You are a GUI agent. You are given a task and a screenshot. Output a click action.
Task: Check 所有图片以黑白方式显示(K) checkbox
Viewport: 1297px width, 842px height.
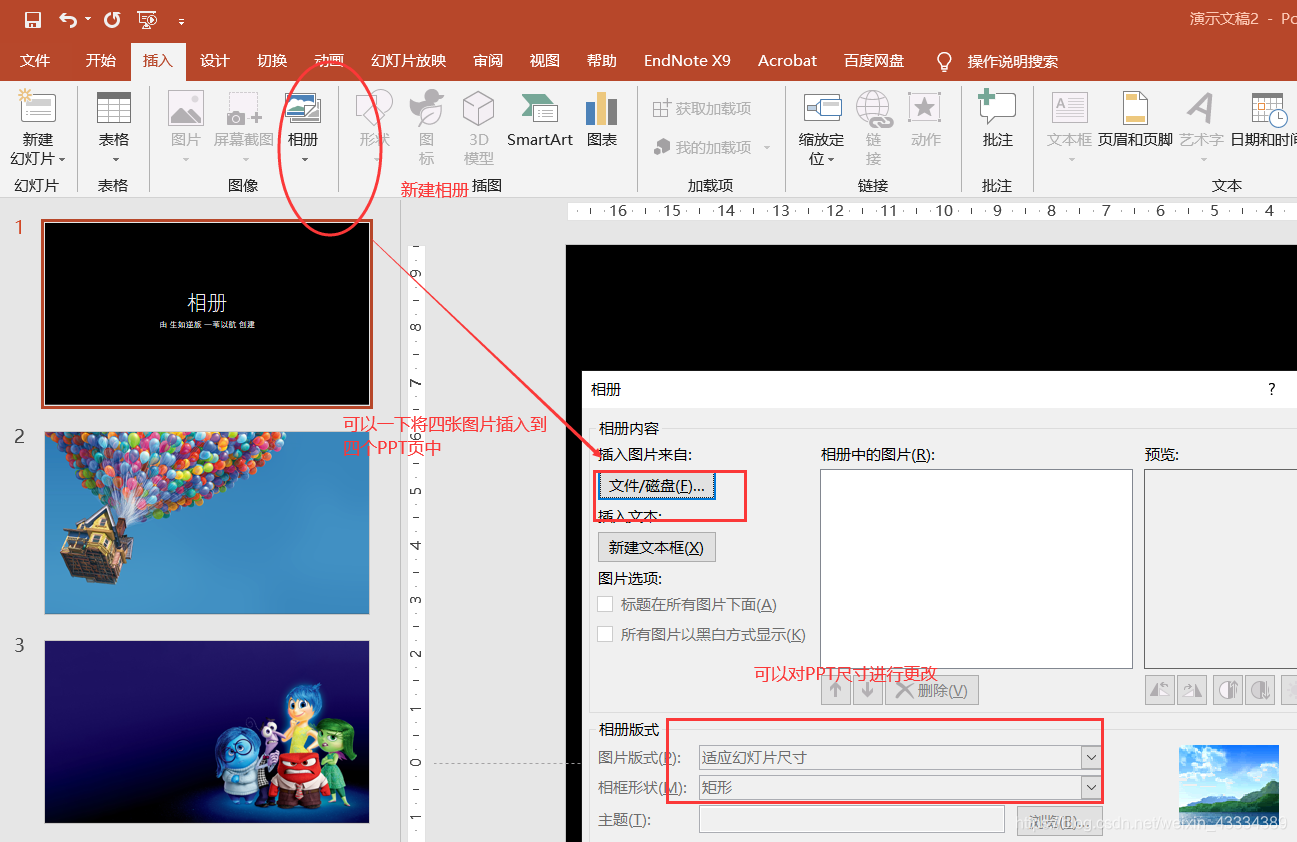tap(605, 634)
